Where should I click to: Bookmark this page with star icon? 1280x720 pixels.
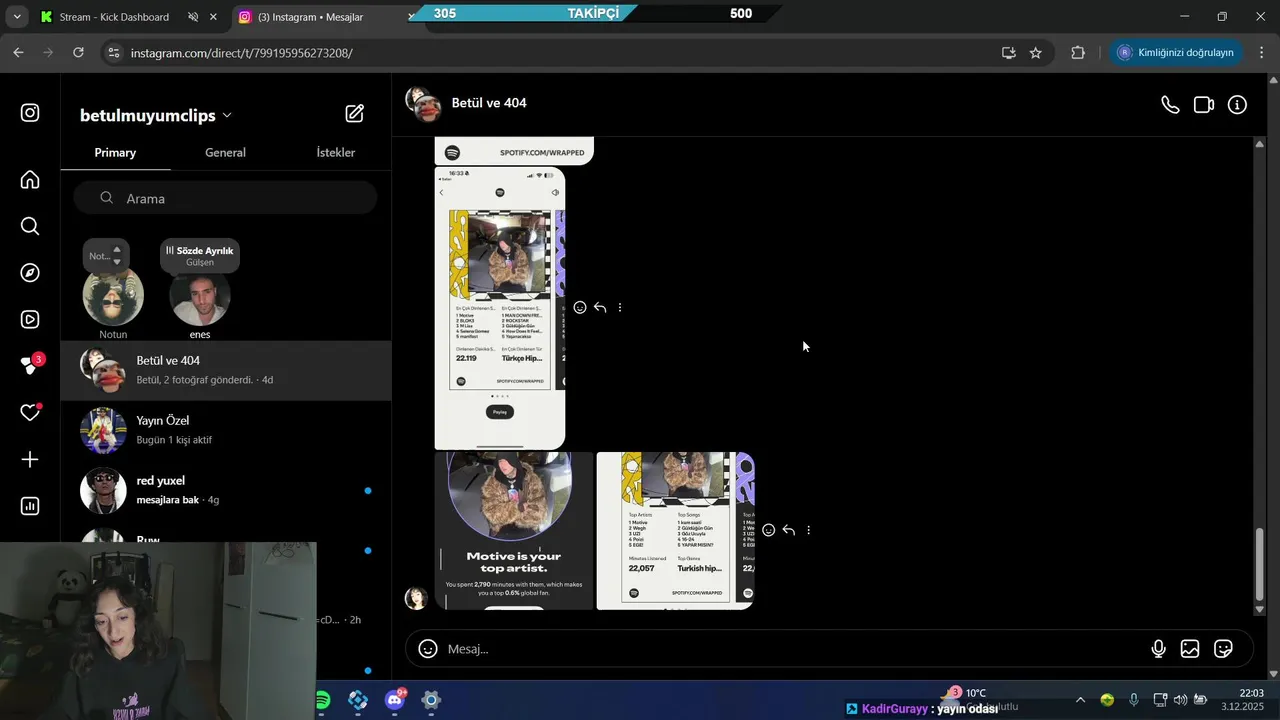[x=1036, y=53]
